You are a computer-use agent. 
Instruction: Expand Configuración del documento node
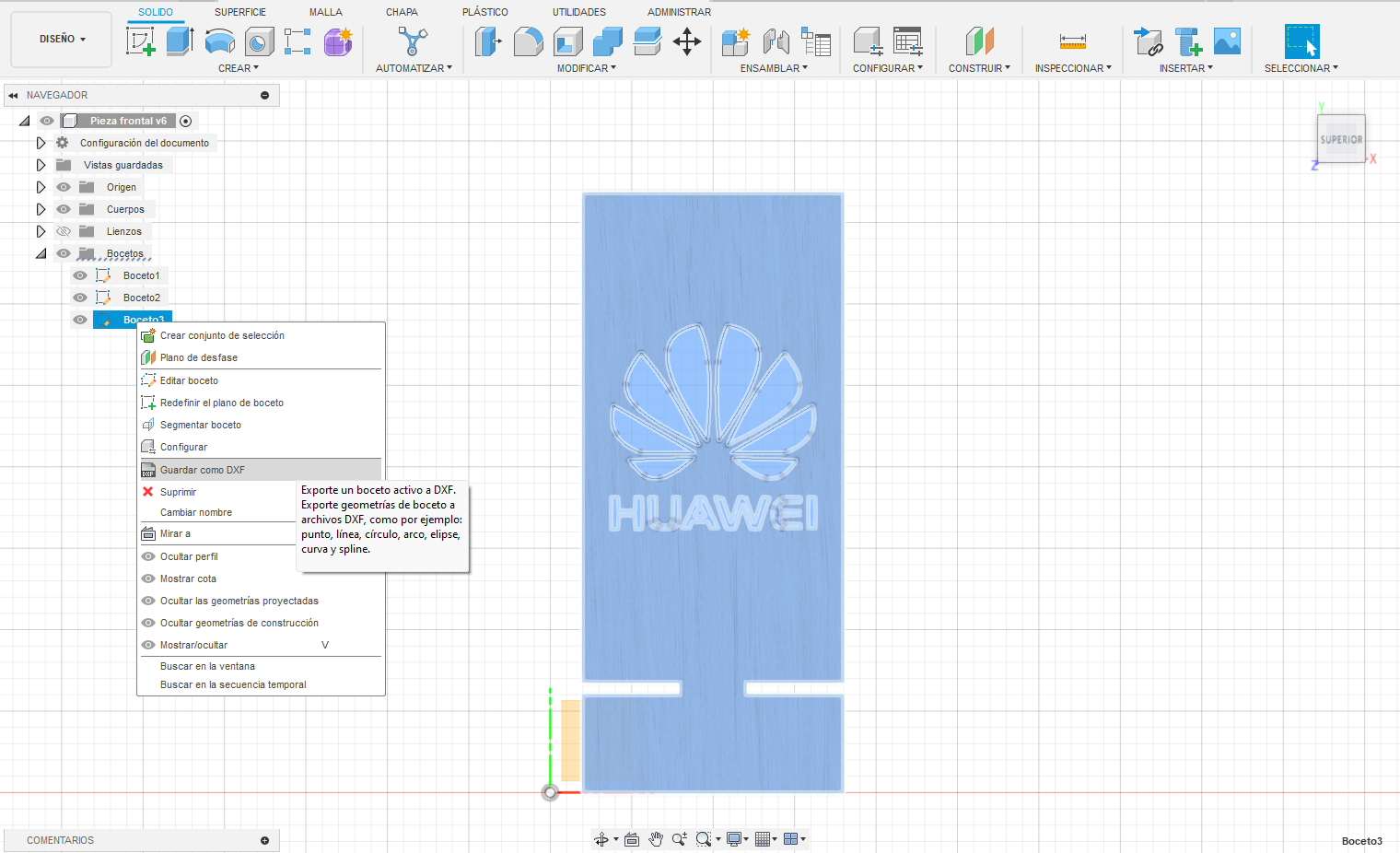tap(41, 143)
